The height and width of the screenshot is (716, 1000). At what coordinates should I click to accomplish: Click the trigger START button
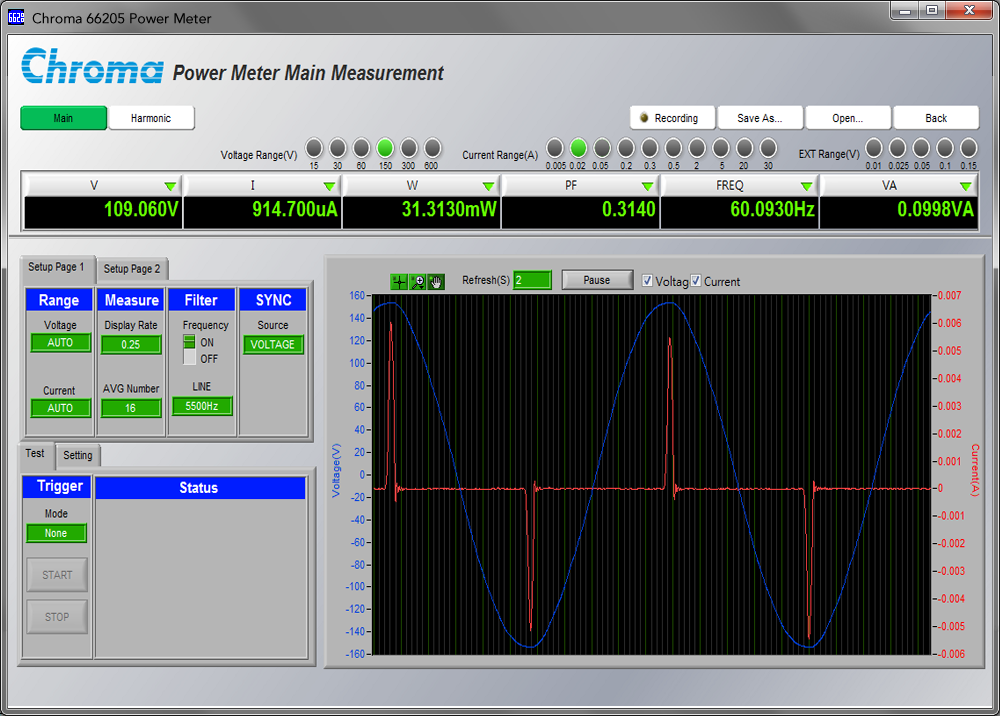pos(57,575)
